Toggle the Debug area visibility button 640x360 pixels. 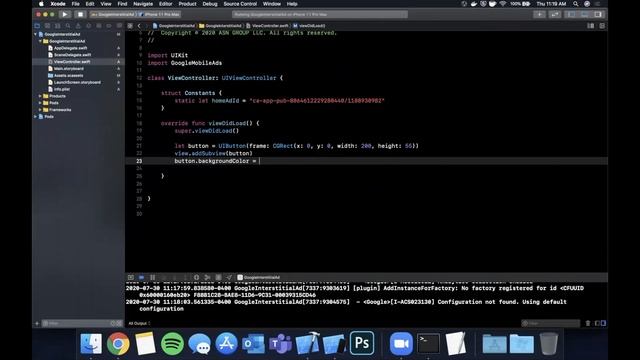[x=584, y=14]
